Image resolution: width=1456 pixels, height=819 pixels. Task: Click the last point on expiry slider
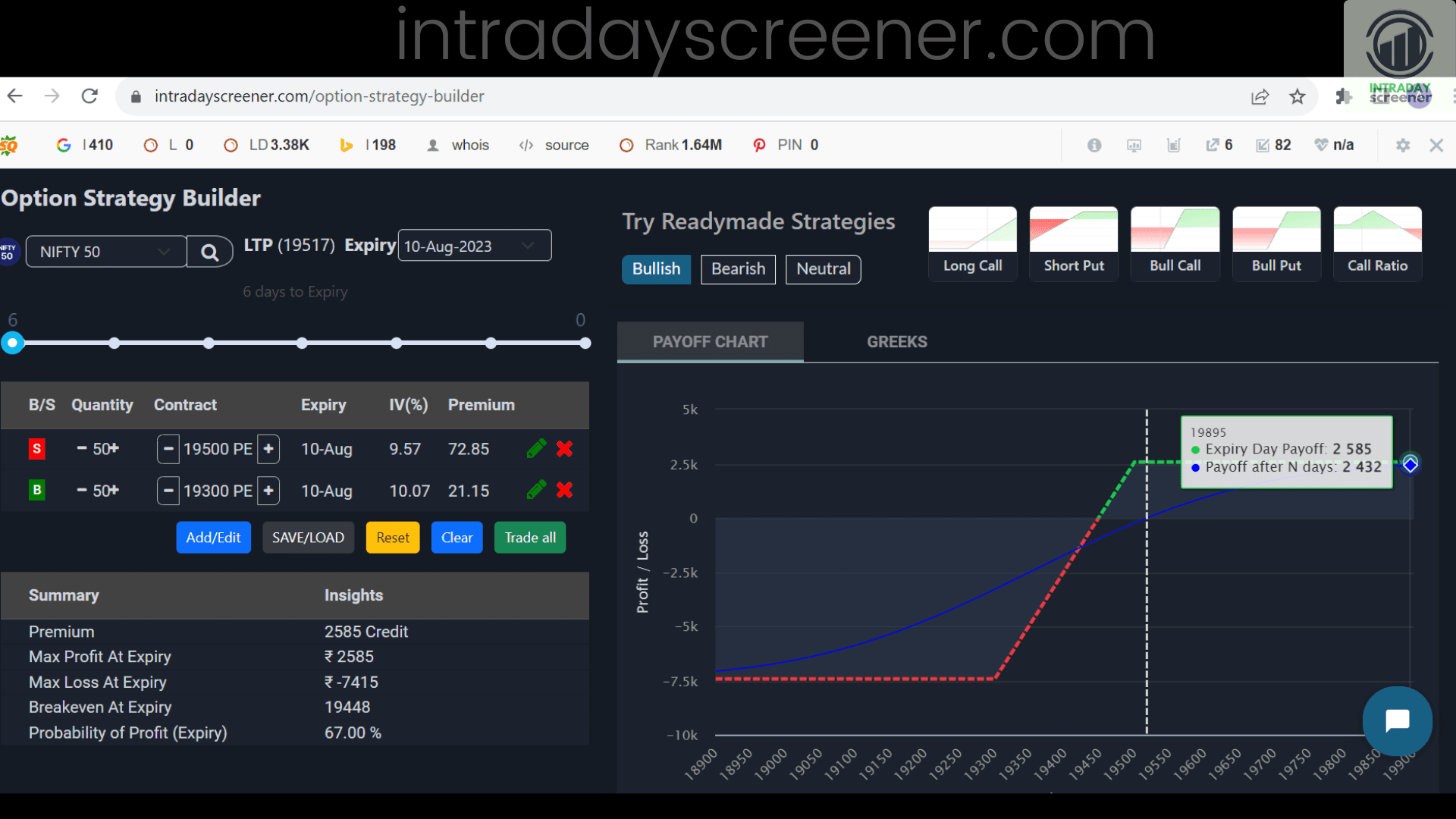click(x=585, y=344)
